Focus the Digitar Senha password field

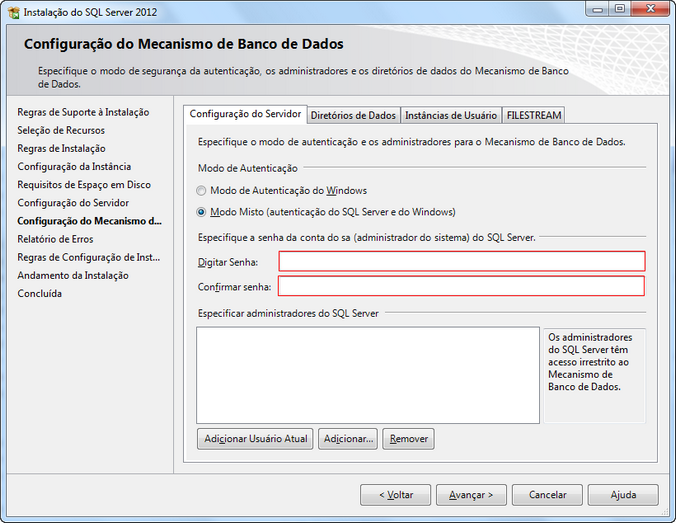tap(462, 261)
